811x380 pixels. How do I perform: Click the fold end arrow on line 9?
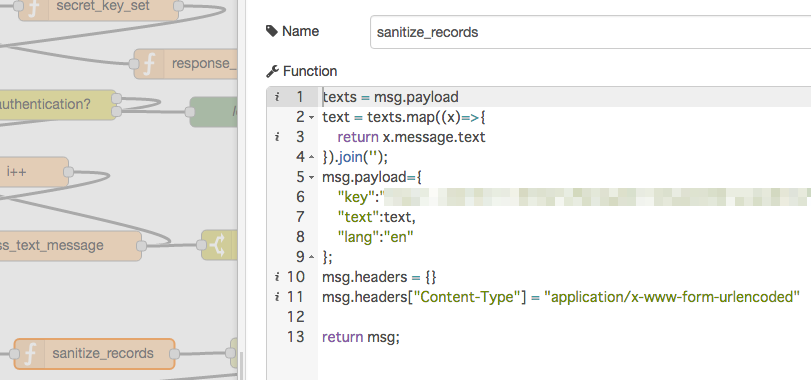click(x=311, y=257)
